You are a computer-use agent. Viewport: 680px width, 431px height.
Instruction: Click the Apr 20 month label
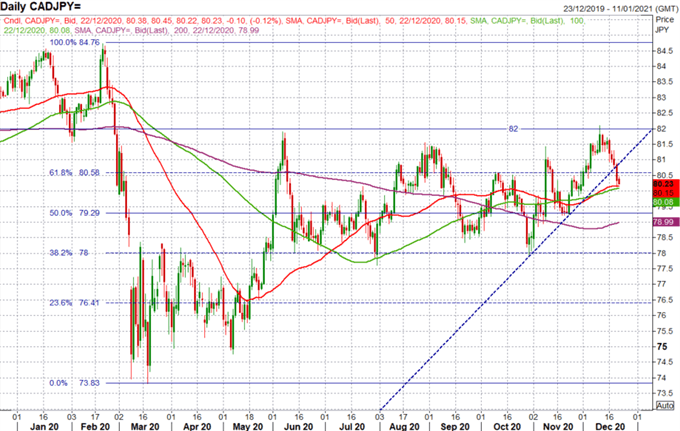point(197,426)
